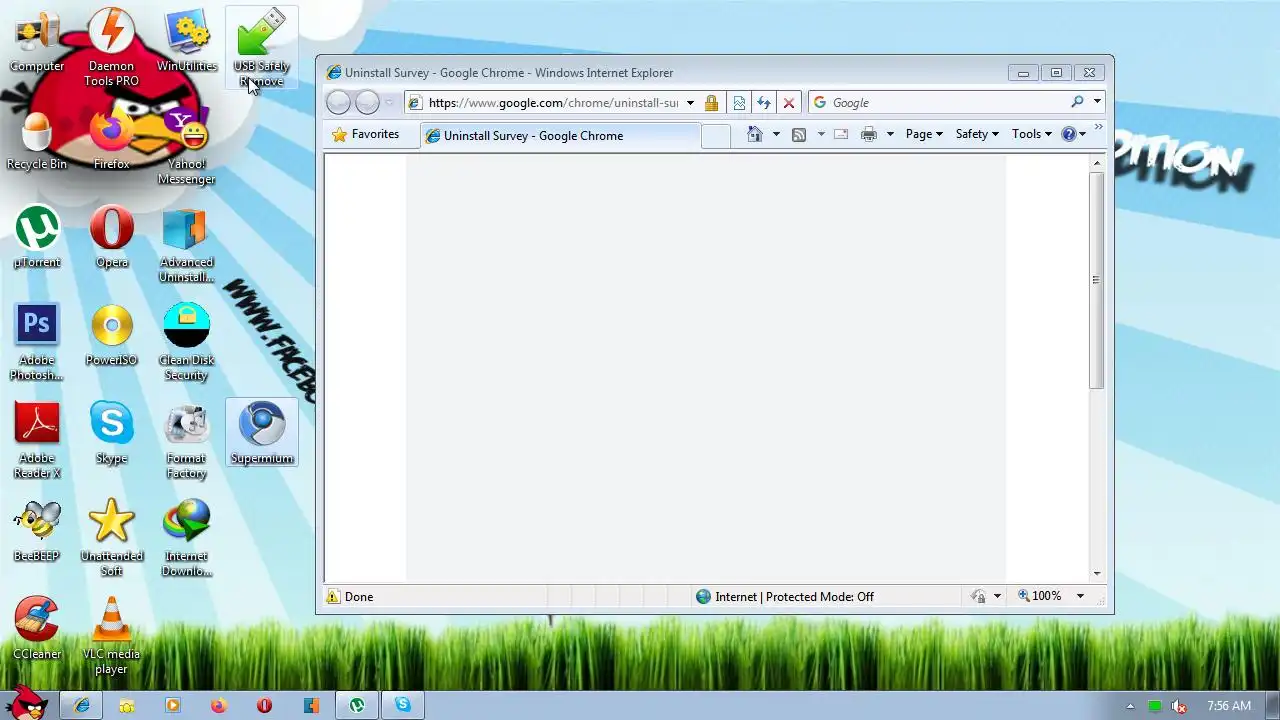Viewport: 1280px width, 720px height.
Task: Open a new blank tab
Action: [x=716, y=136]
